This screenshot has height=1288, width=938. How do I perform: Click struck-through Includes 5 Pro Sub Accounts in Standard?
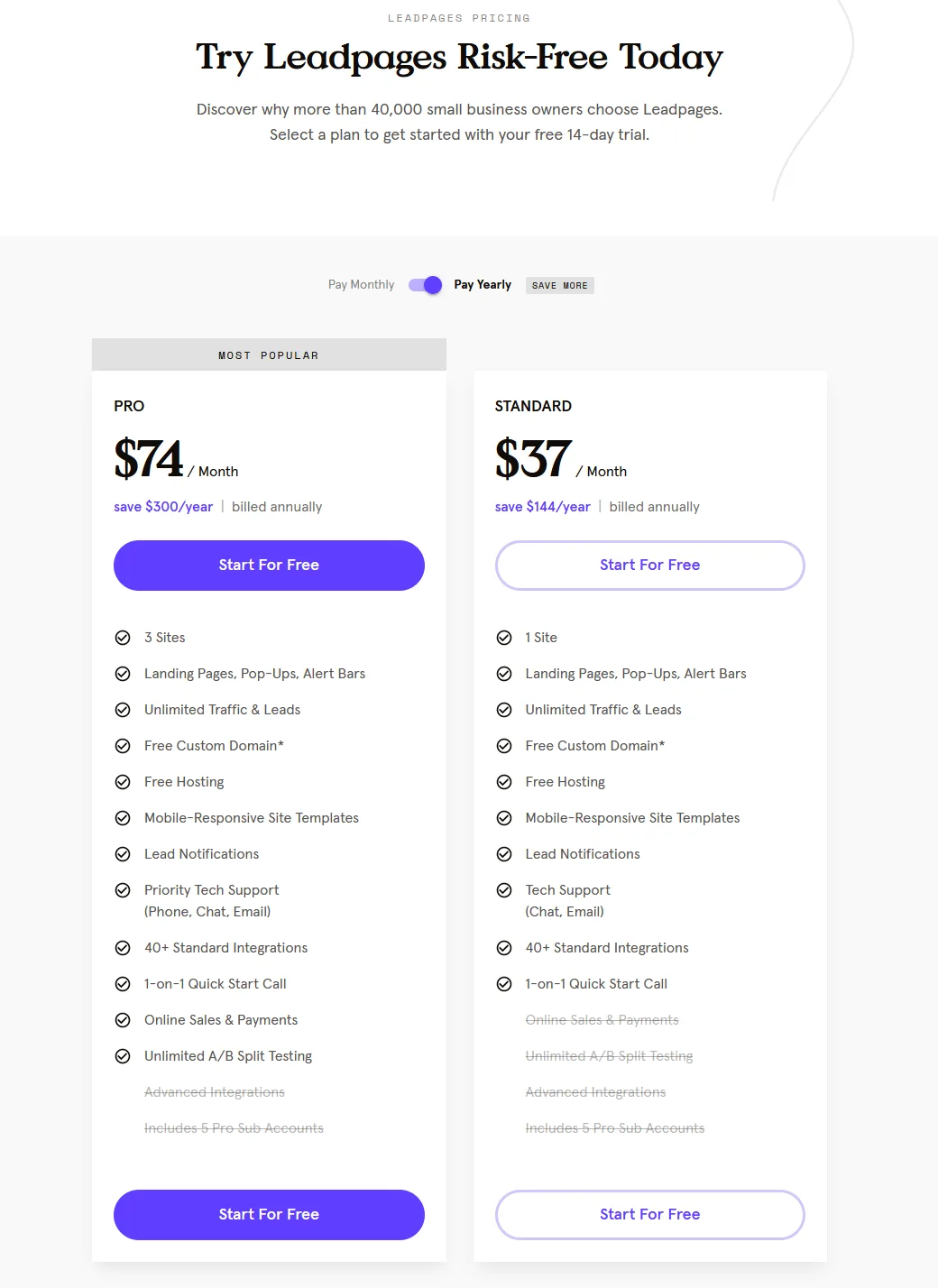(x=615, y=1128)
